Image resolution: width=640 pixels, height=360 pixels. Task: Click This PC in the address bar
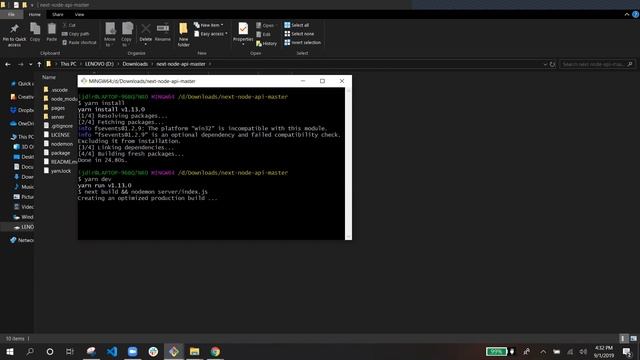pyautogui.click(x=68, y=64)
